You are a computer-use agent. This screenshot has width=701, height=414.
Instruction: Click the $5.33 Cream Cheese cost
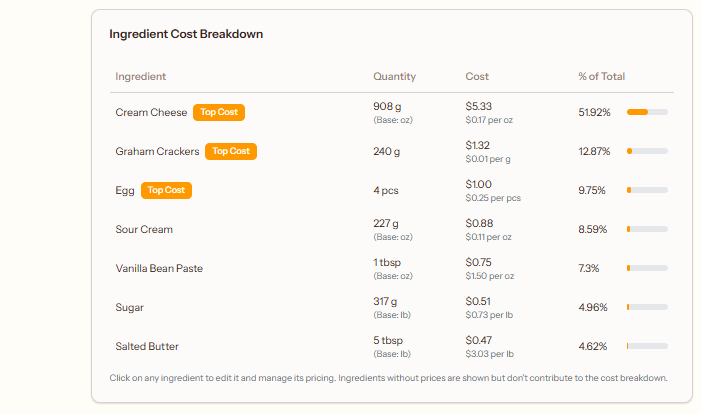(x=479, y=106)
